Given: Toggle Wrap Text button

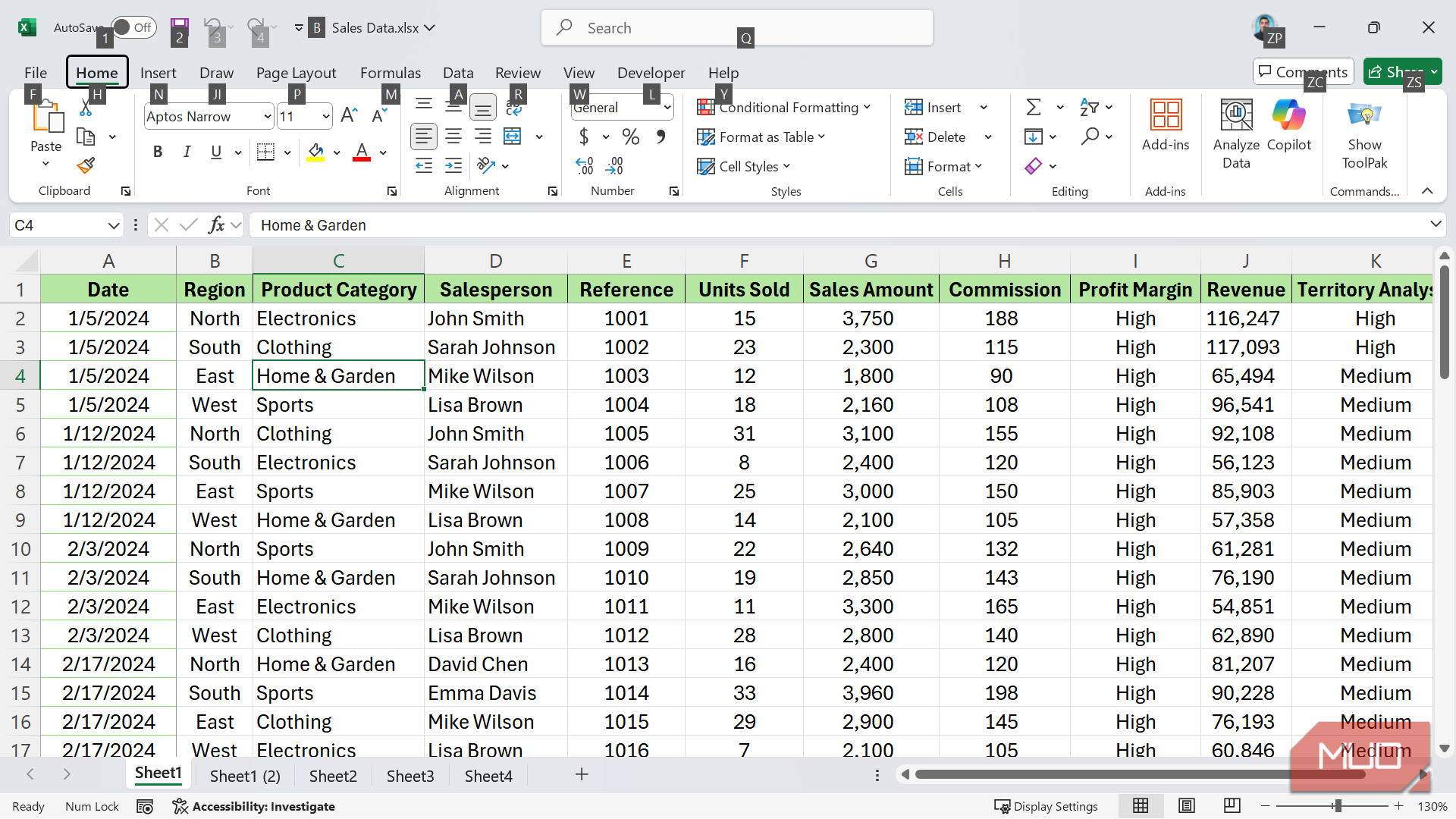Looking at the screenshot, I should point(514,108).
